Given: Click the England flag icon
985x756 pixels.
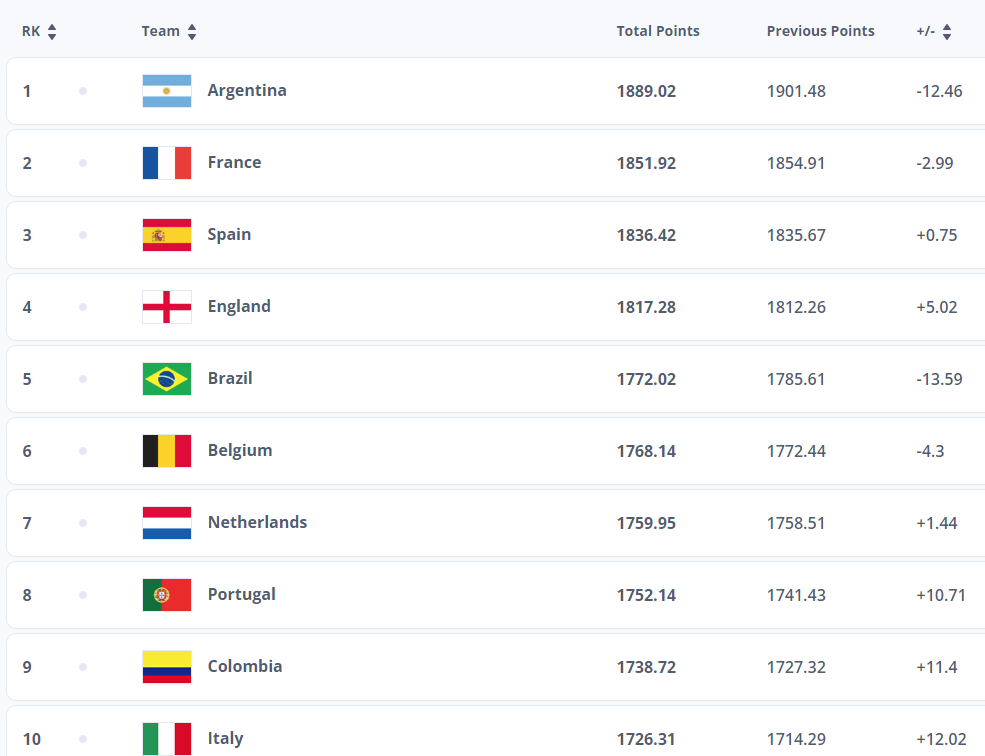Looking at the screenshot, I should (167, 307).
